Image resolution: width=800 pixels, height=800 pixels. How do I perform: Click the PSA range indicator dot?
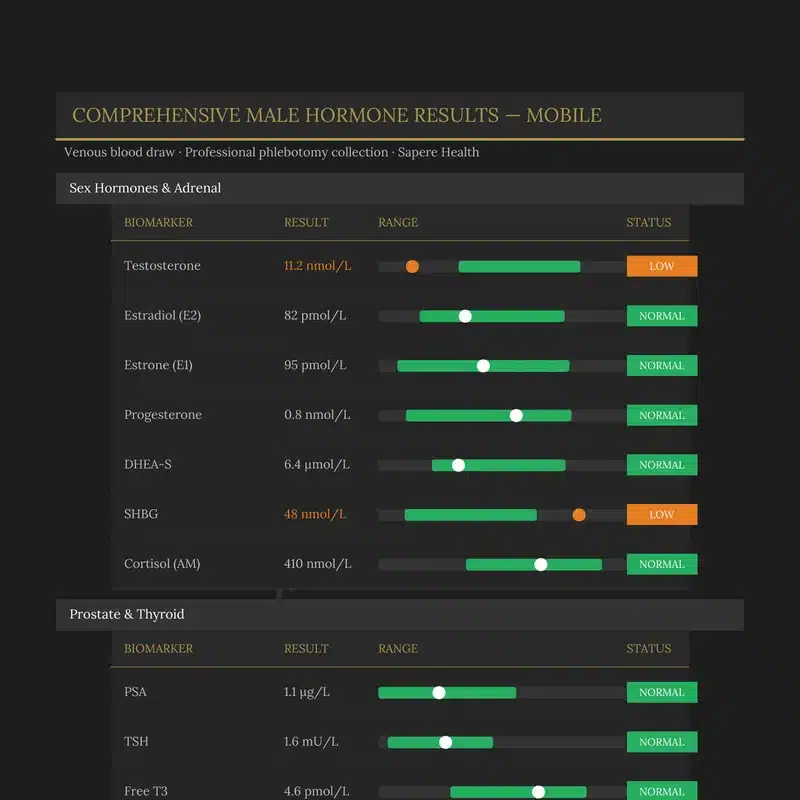click(x=439, y=692)
